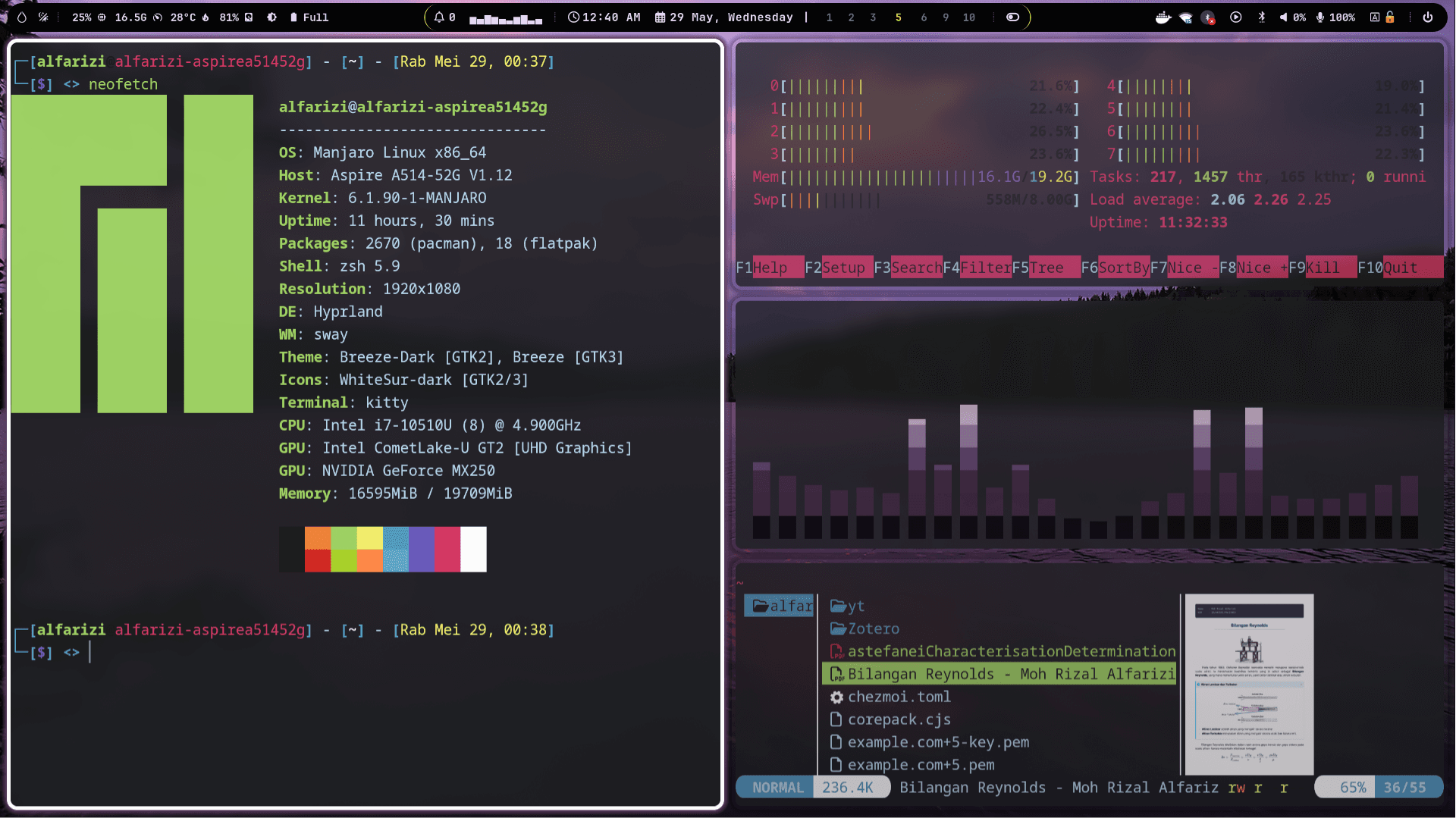
Task: Click the orange padlock icon
Action: click(1389, 17)
